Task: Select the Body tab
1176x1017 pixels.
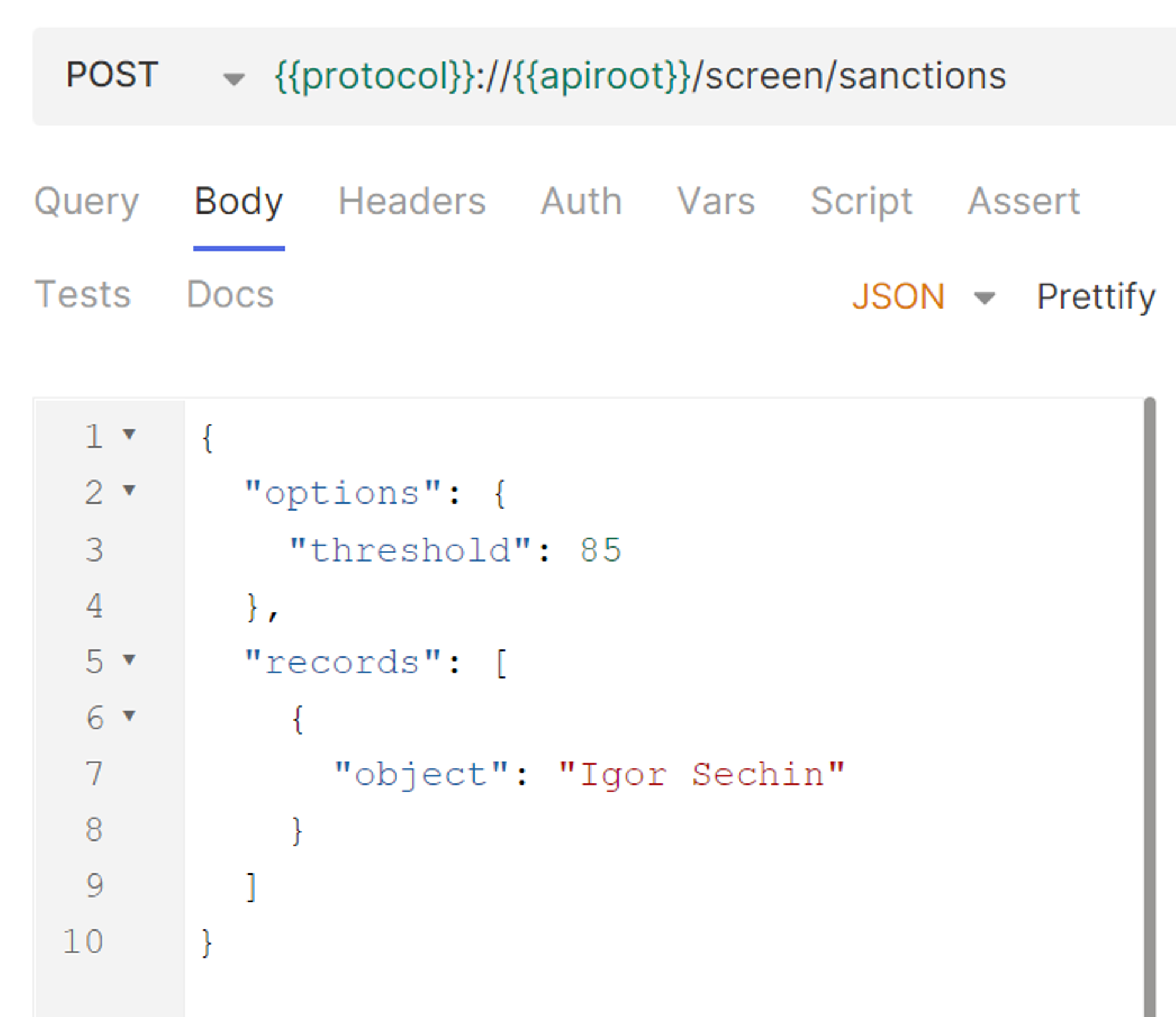Action: pyautogui.click(x=239, y=202)
